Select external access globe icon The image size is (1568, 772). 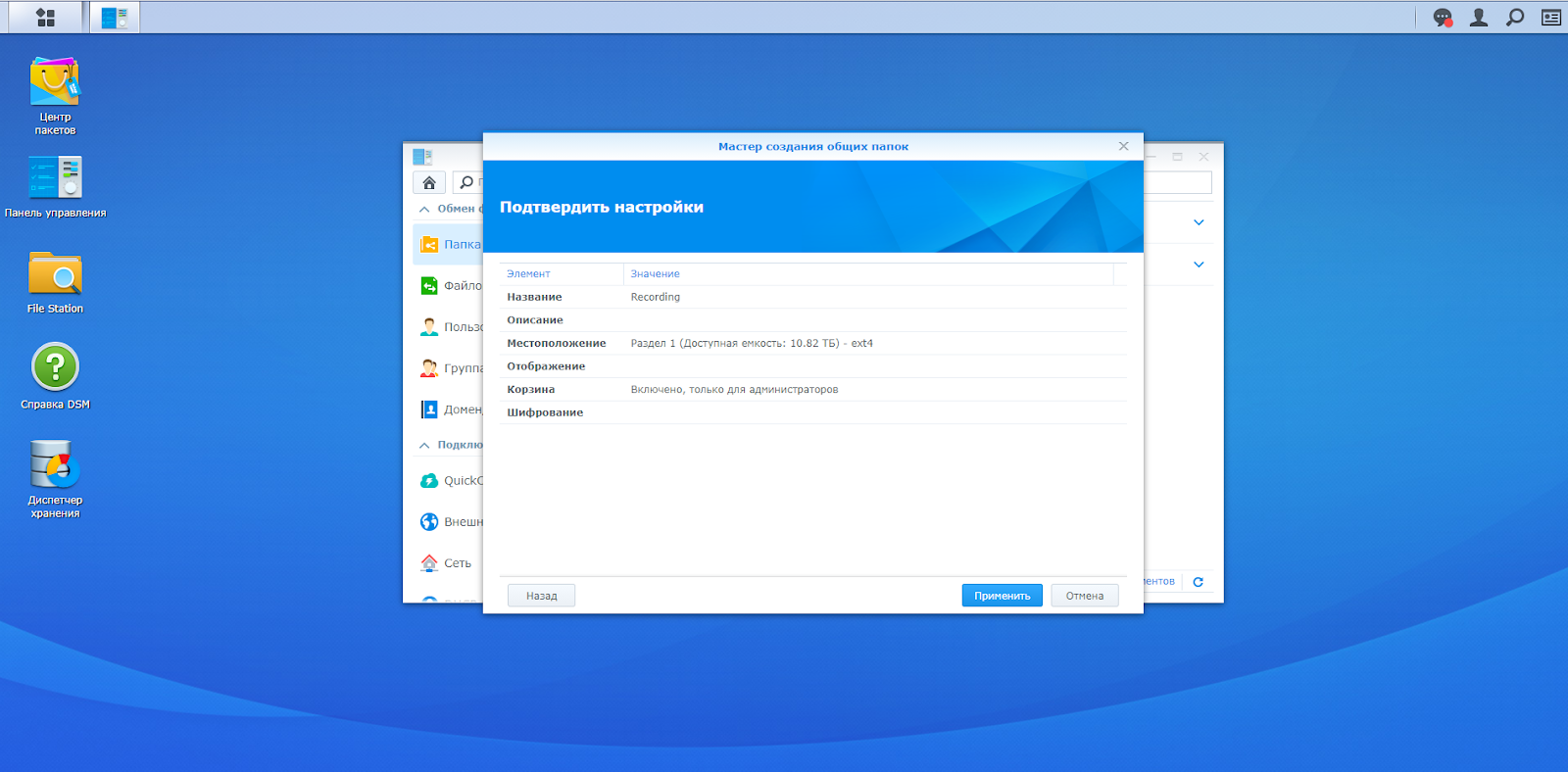tap(429, 521)
